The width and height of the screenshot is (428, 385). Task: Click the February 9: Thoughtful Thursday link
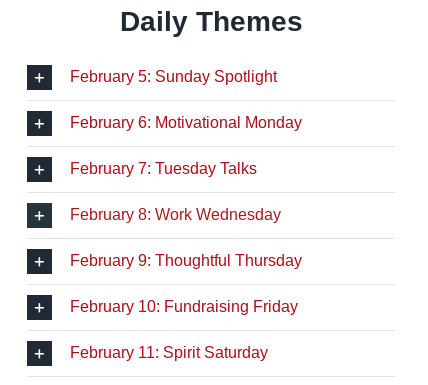[186, 261]
